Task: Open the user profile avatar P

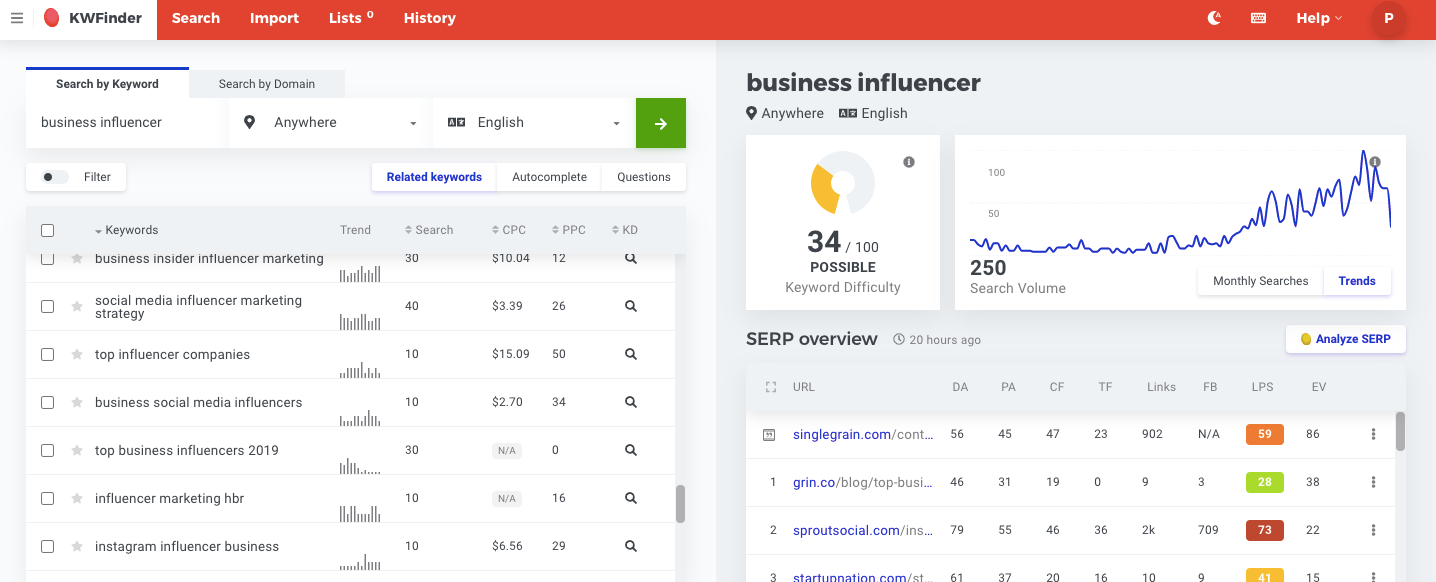Action: click(1388, 18)
